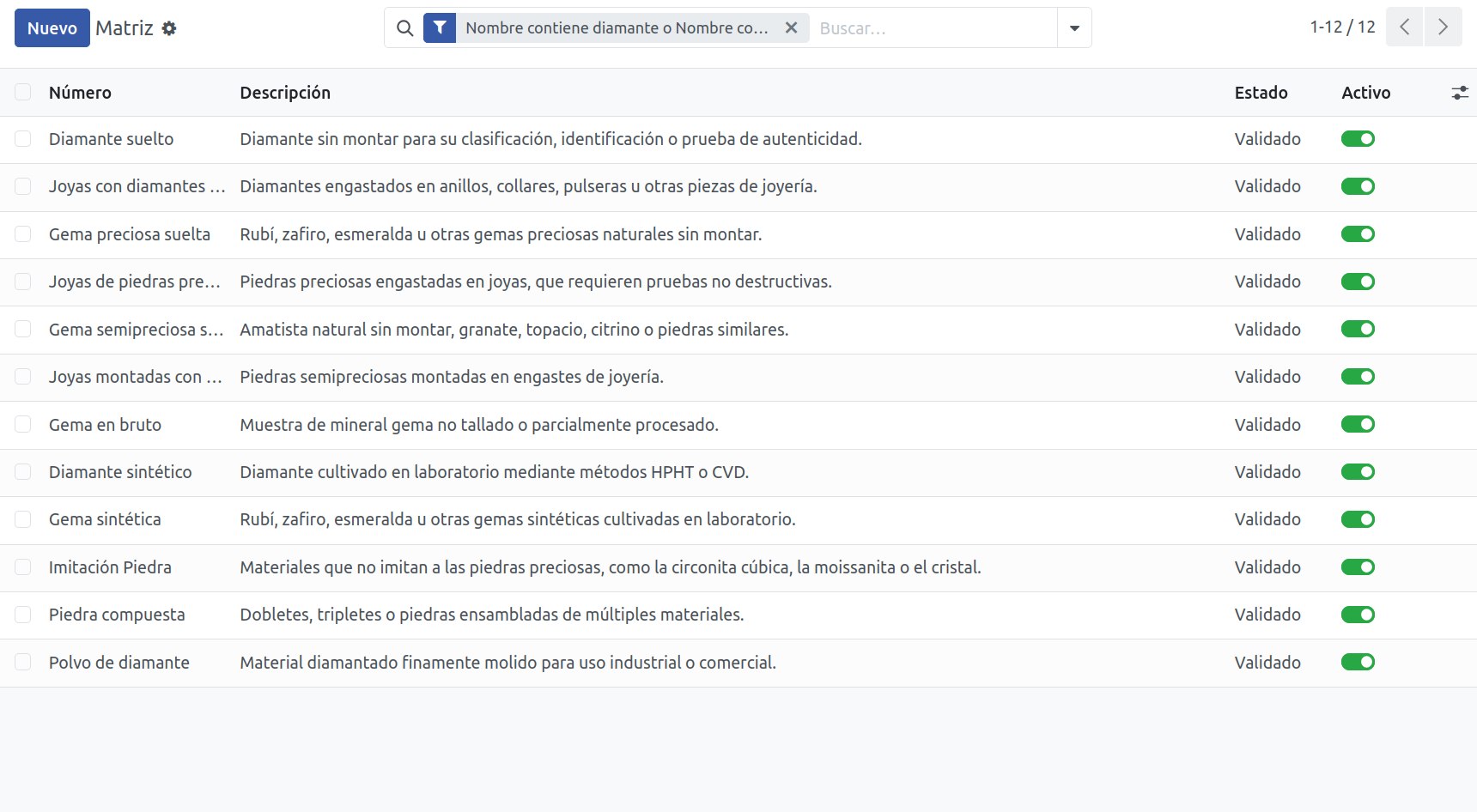Viewport: 1477px width, 812px height.
Task: Toggle Activo for Diamante suelto
Action: tap(1358, 139)
